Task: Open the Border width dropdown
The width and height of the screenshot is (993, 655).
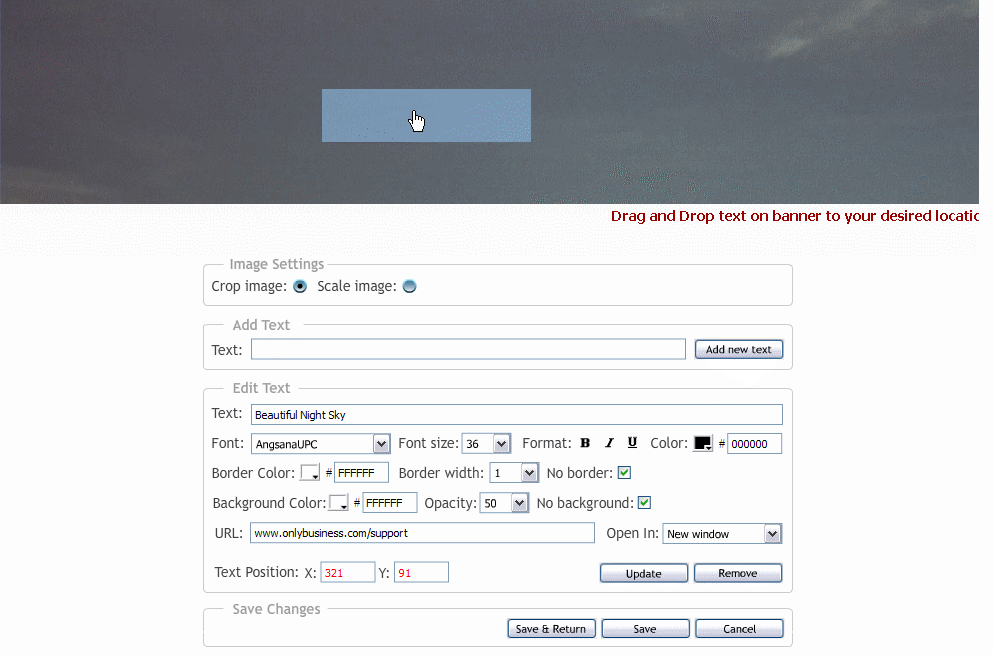Action: coord(514,473)
